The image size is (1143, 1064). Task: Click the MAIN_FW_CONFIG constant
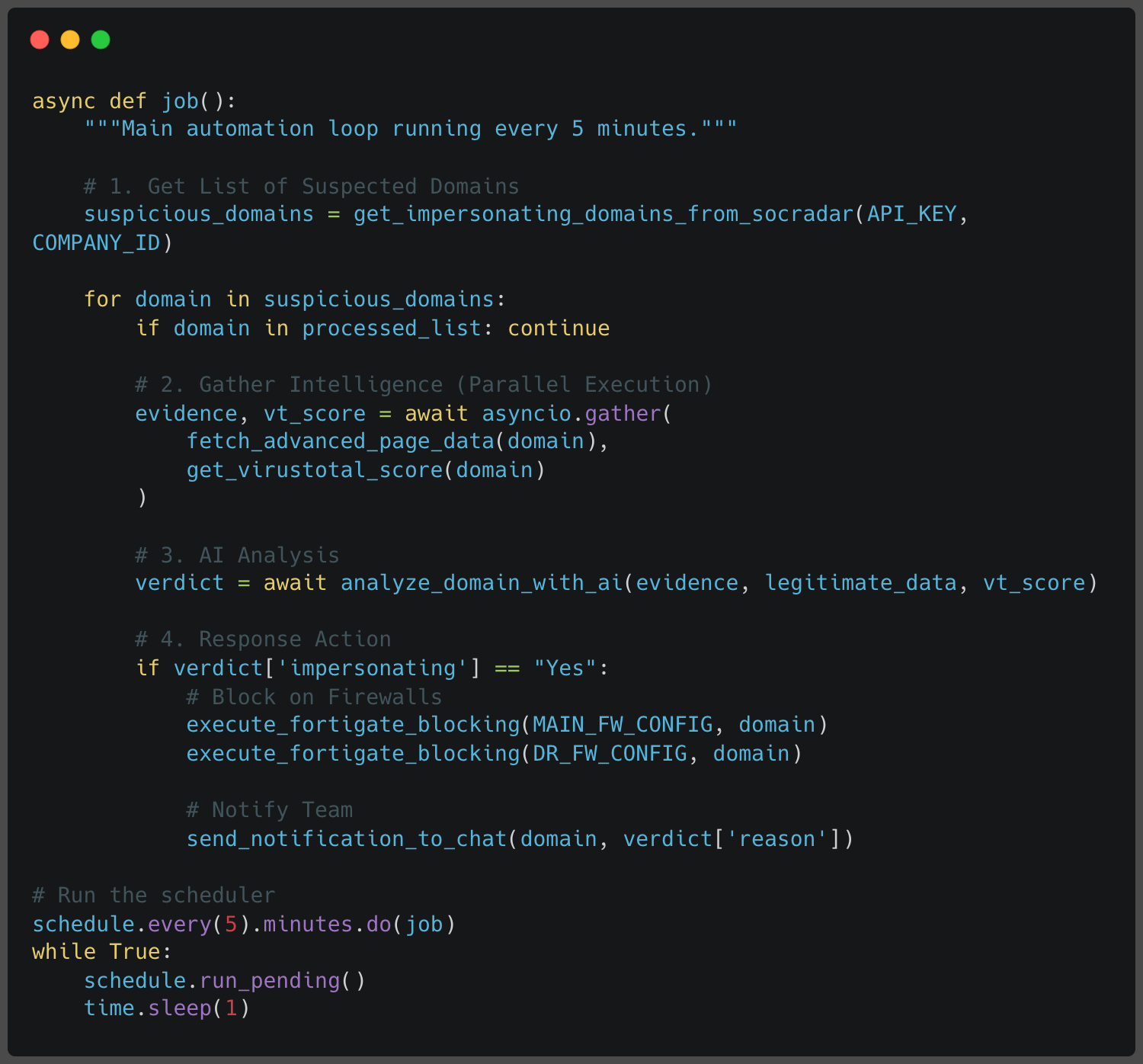[x=623, y=725]
